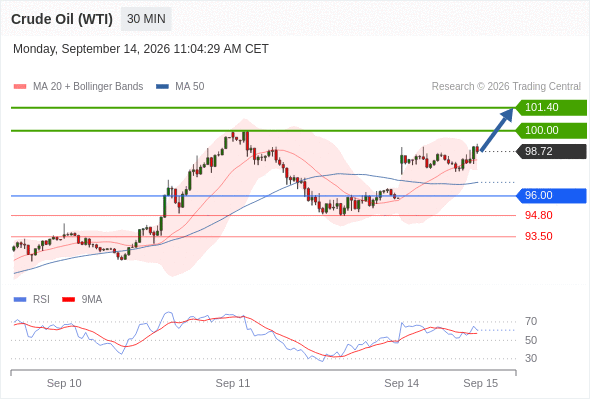Viewport: 590px width, 400px height.
Task: Click the 101.40 resistance price tag
Action: [551, 108]
